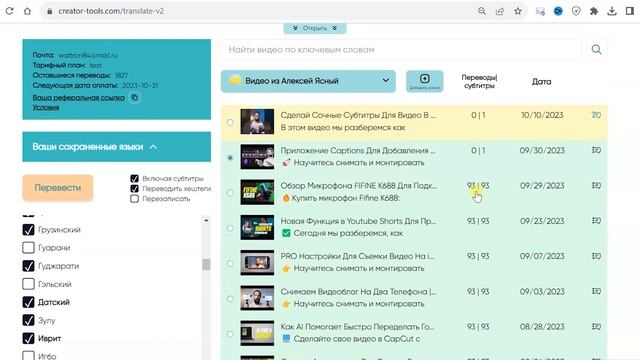Open translation icon for the 09/23/2023 video

pos(596,221)
